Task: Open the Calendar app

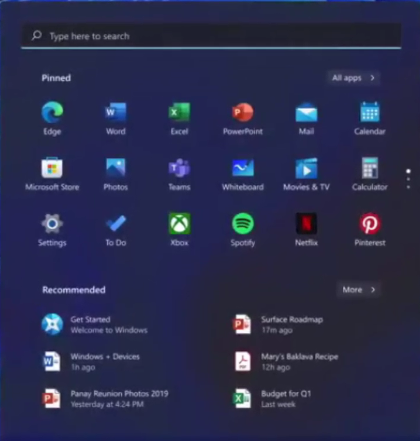Action: click(370, 118)
